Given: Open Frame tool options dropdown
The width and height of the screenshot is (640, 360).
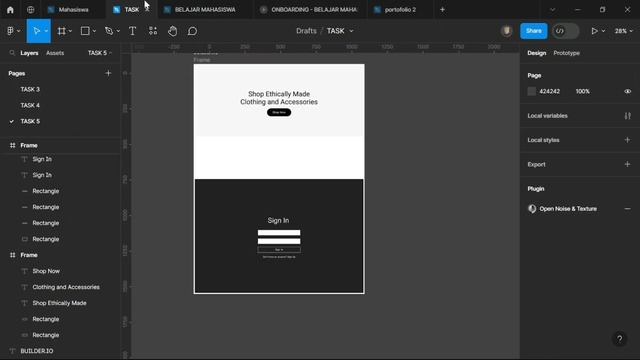Looking at the screenshot, I should pos(70,31).
